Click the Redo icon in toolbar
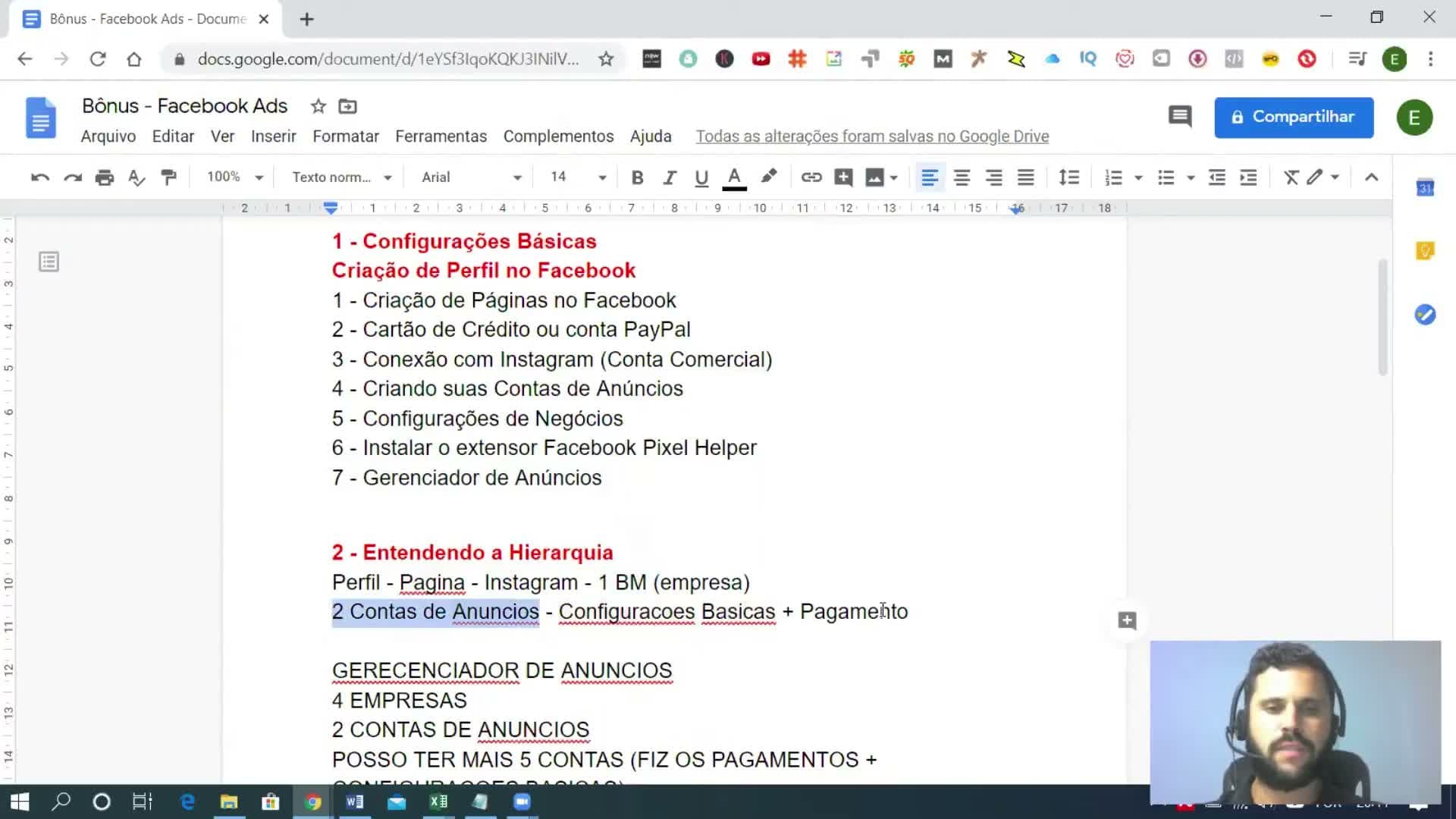This screenshot has height=819, width=1456. point(73,177)
